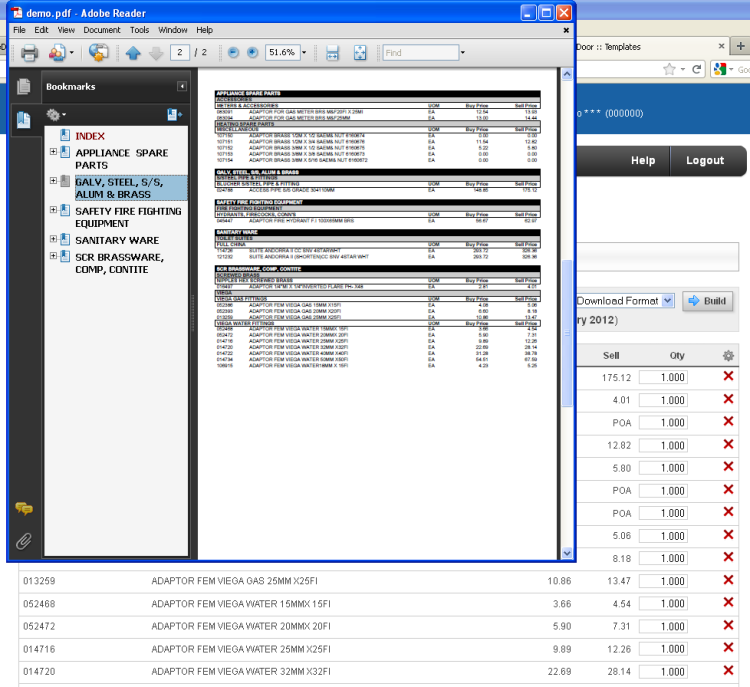
Task: Go to previous page with up arrow
Action: 133,52
